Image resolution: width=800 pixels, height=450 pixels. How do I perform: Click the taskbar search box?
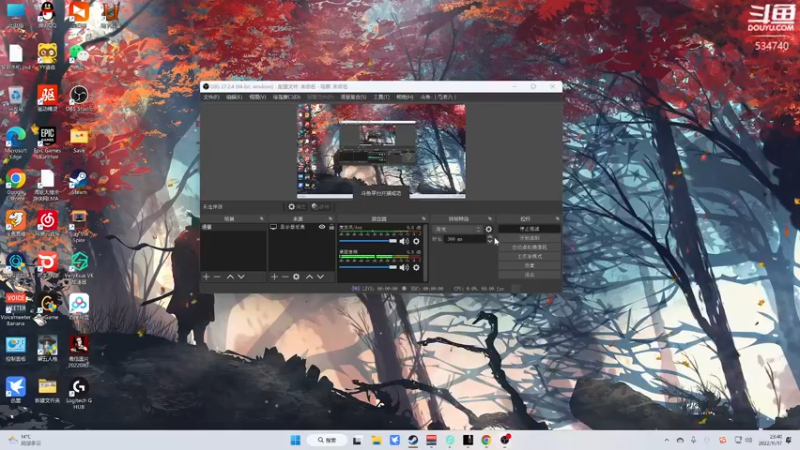[327, 440]
